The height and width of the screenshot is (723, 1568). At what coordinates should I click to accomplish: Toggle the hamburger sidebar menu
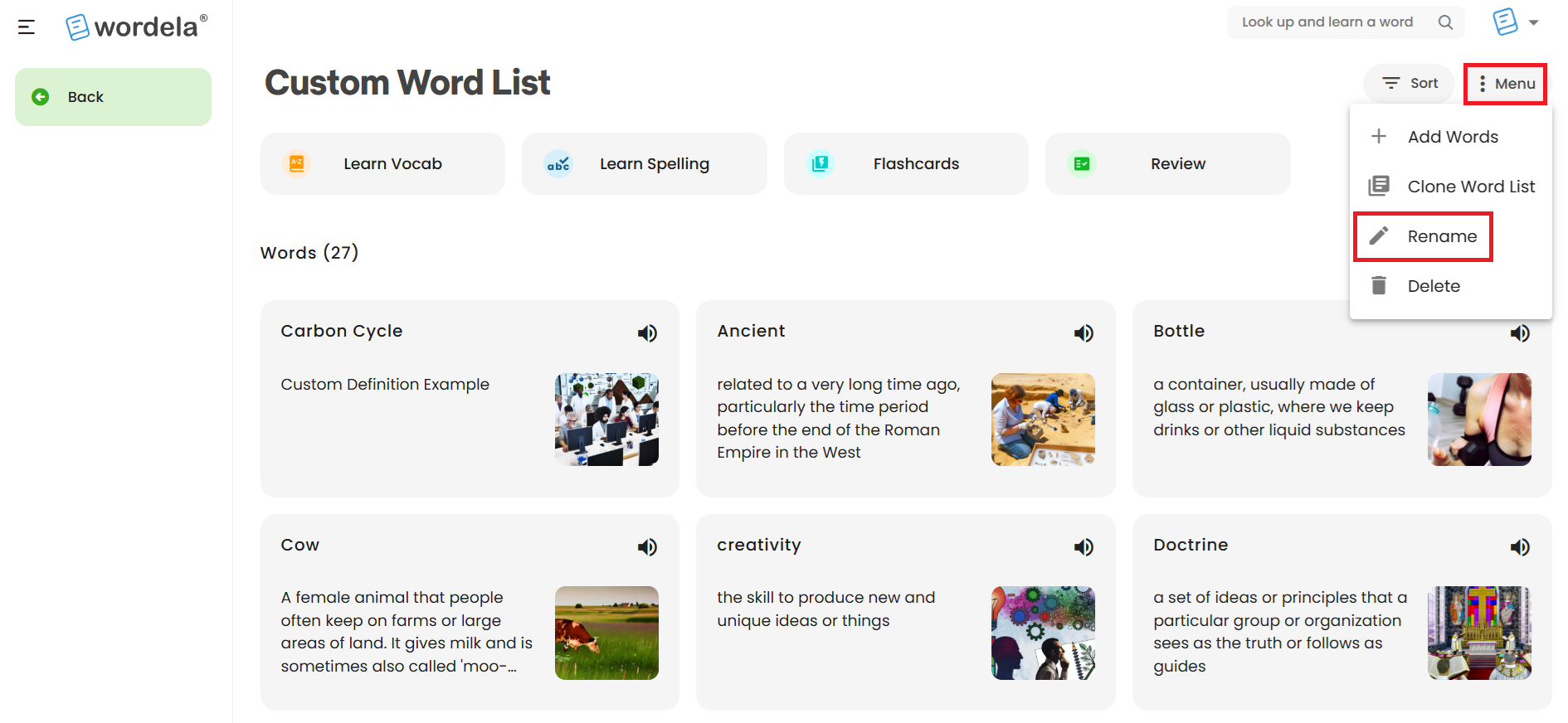pyautogui.click(x=27, y=27)
